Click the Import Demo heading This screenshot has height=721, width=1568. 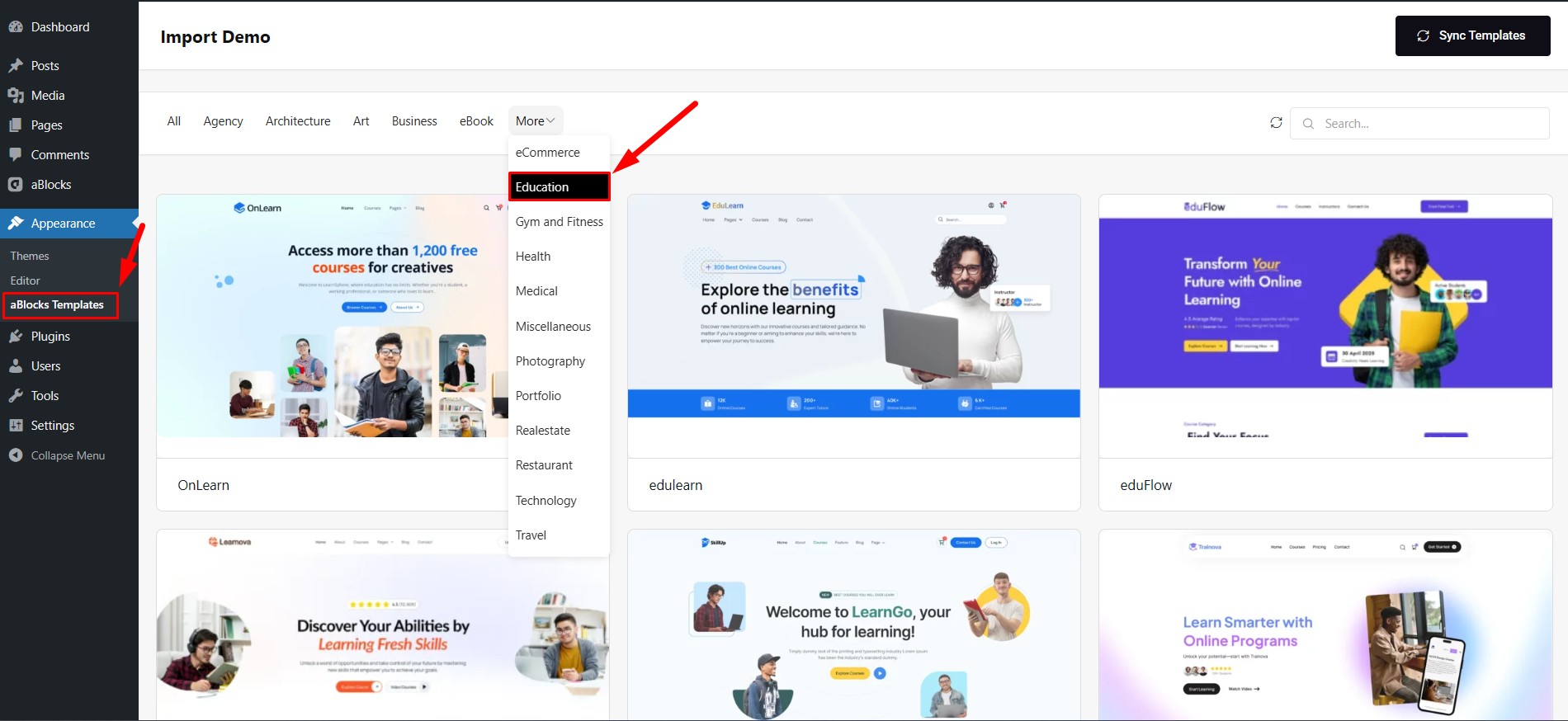(215, 37)
